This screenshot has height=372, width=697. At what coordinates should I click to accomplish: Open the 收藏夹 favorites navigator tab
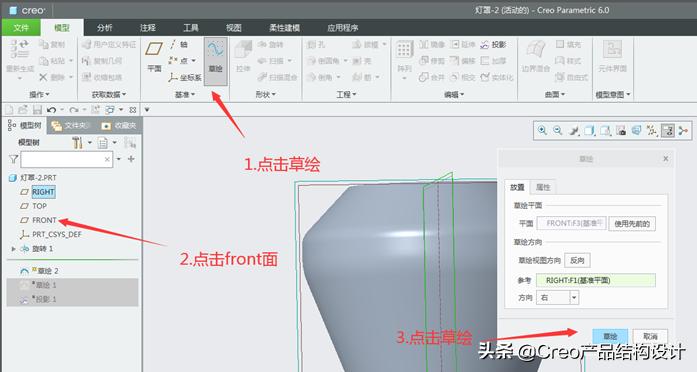coord(119,126)
